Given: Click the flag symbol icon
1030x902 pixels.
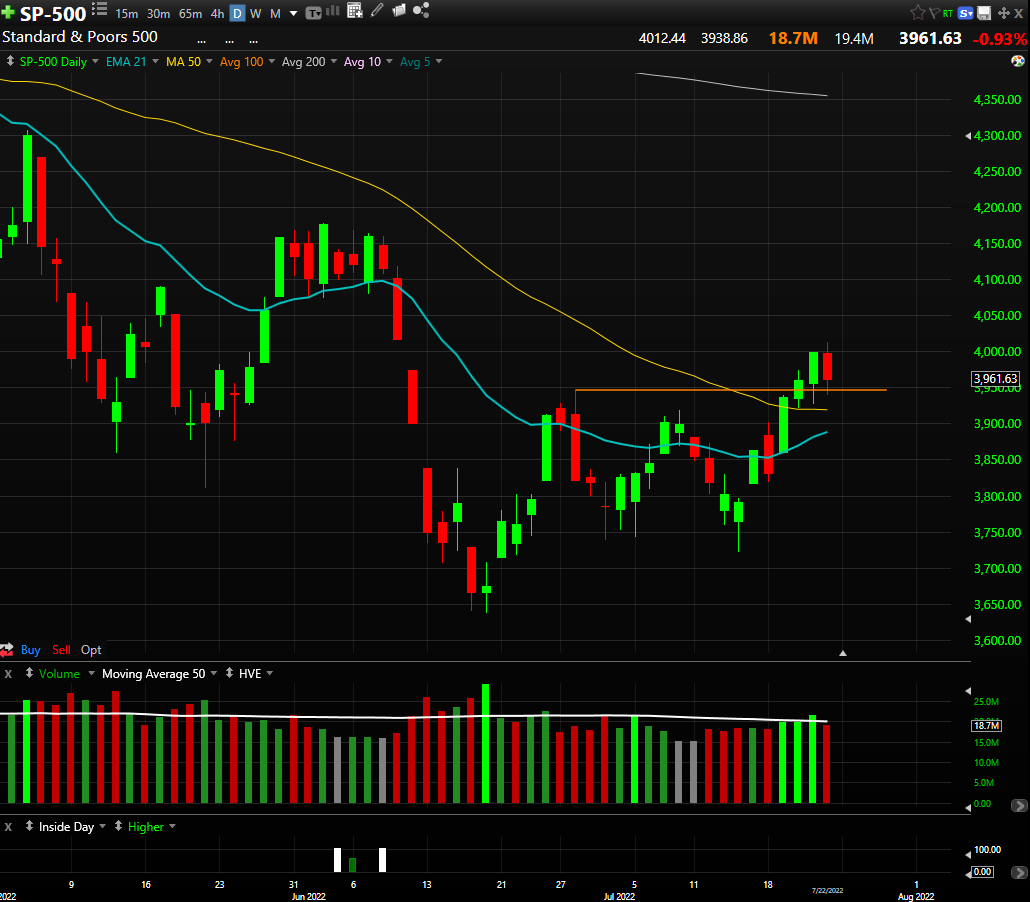Looking at the screenshot, I should tap(934, 13).
